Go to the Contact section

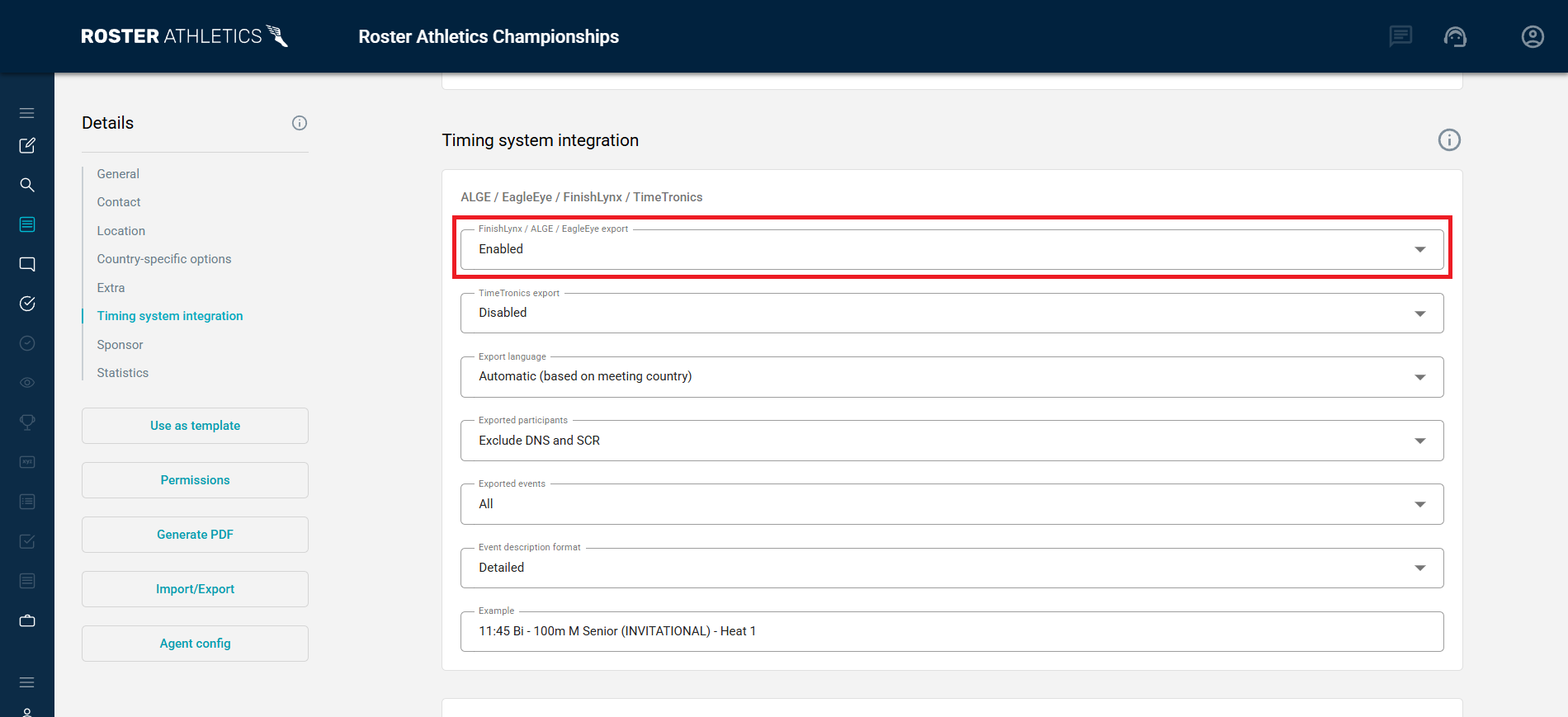(119, 202)
